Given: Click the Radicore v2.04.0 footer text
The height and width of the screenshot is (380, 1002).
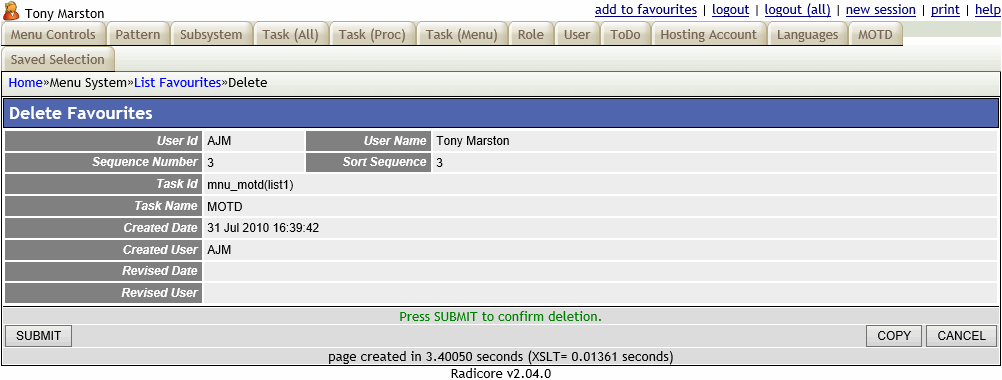Looking at the screenshot, I should 501,374.
